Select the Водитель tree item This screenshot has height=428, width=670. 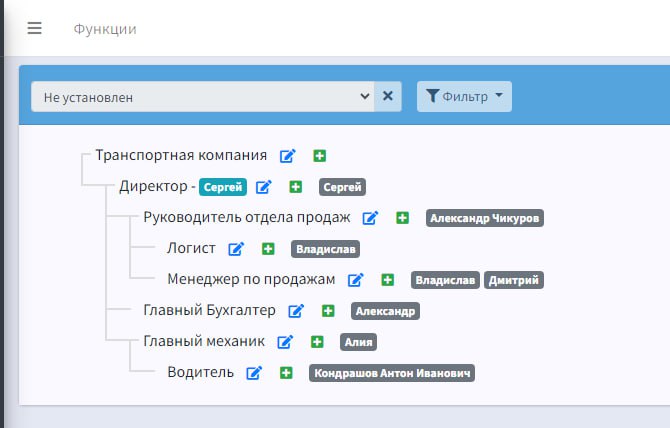(x=200, y=372)
